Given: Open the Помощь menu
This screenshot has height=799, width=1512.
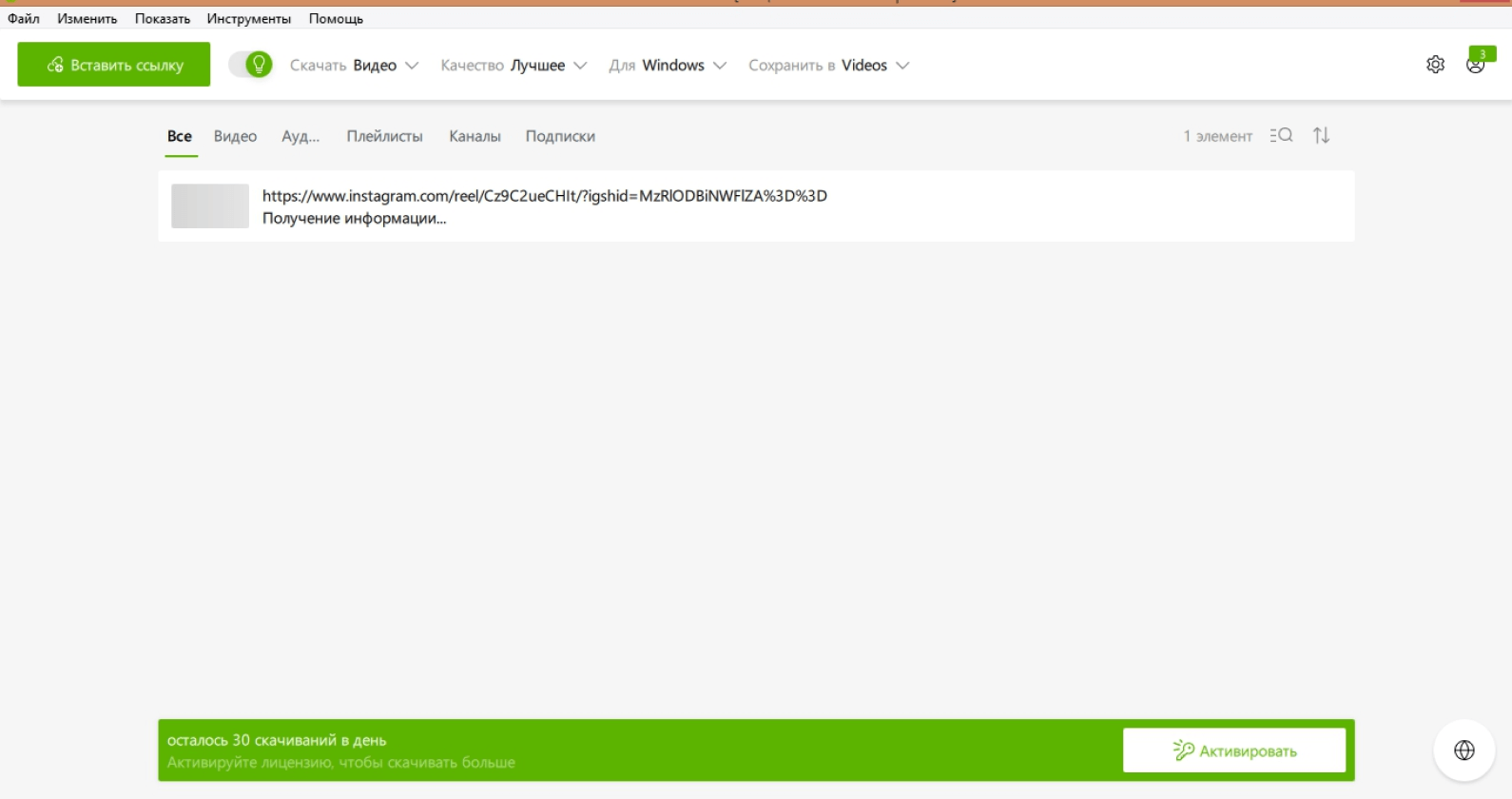Looking at the screenshot, I should click(336, 19).
